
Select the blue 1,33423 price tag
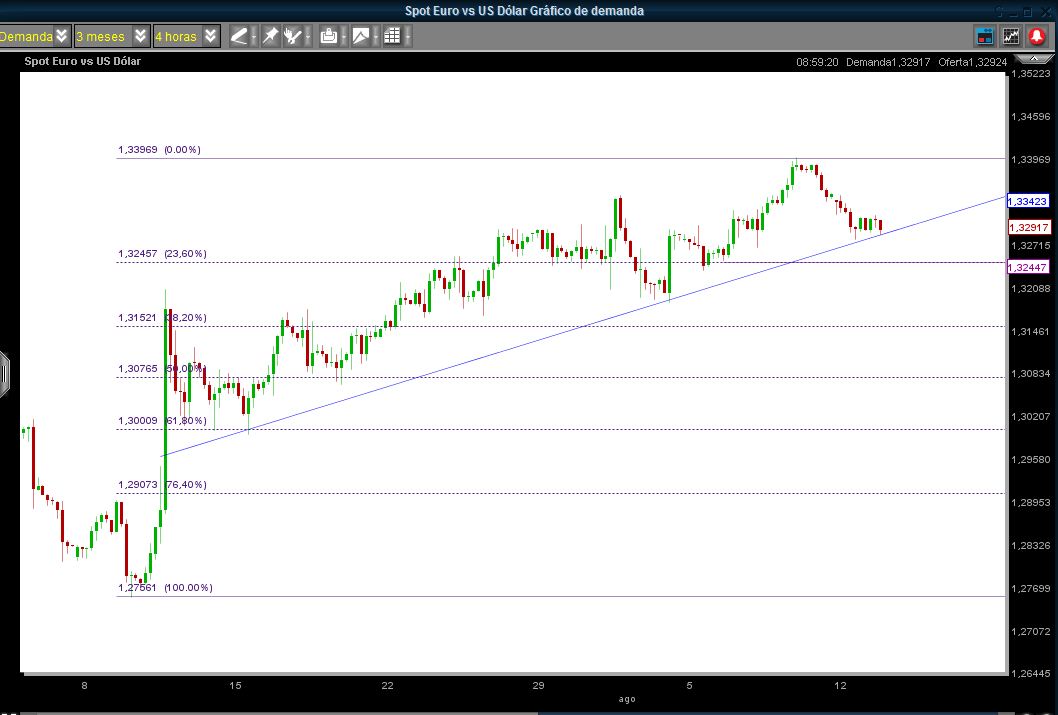point(1028,201)
